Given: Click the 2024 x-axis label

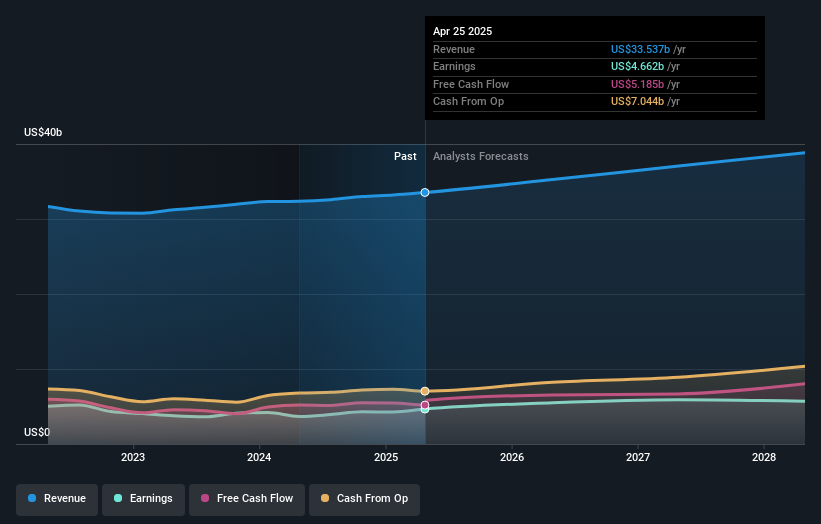Looking at the screenshot, I should coord(259,457).
